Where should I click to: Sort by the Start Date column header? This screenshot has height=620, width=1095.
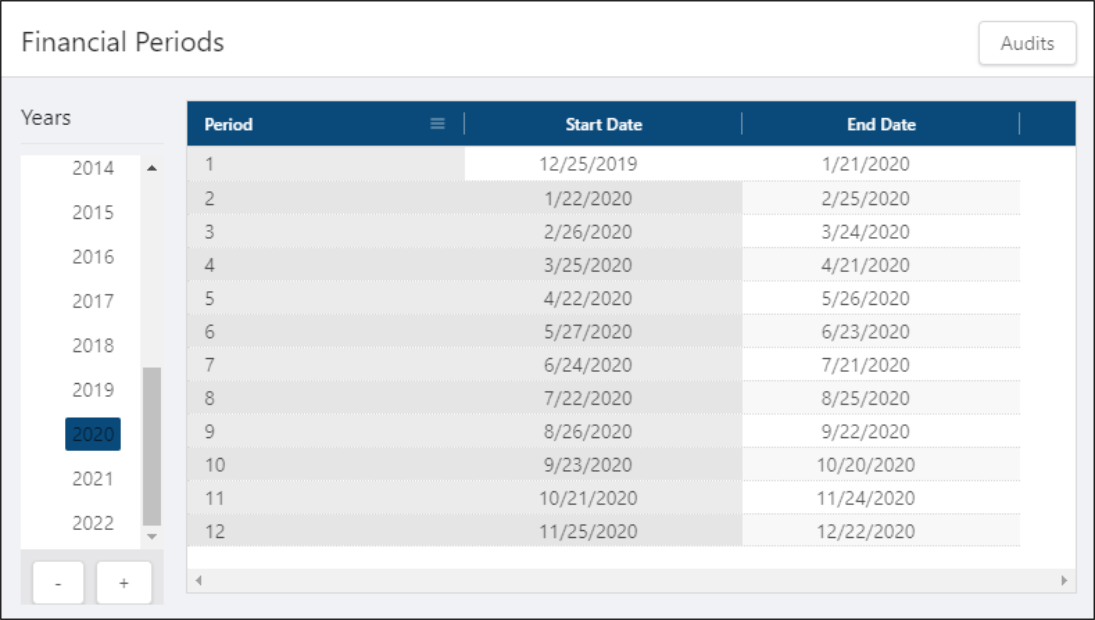click(603, 125)
